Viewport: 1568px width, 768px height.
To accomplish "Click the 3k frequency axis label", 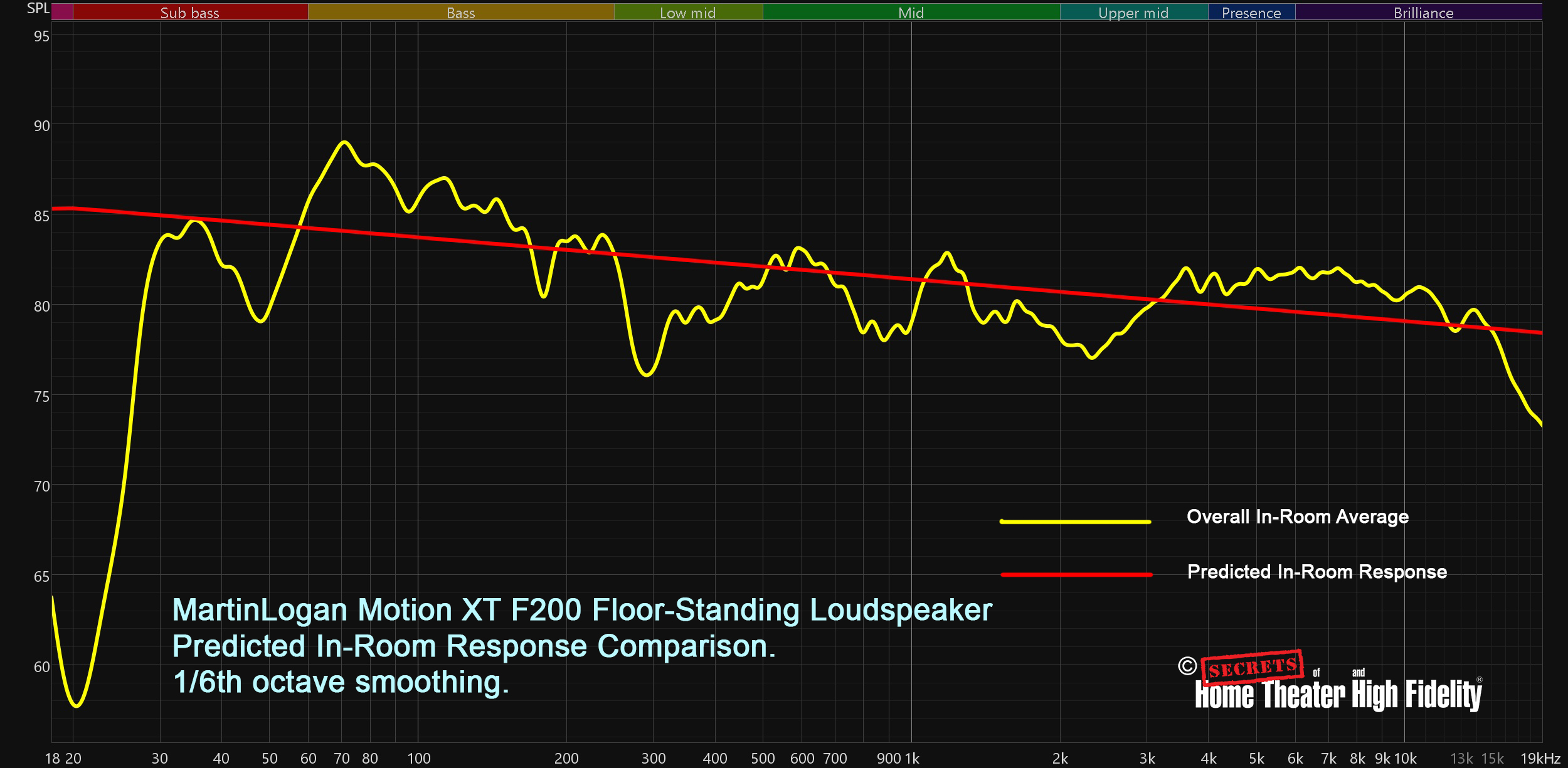I will 1147,759.
